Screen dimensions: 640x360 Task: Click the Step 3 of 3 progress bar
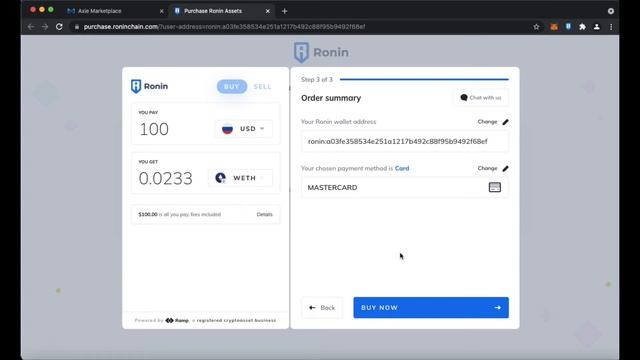[424, 79]
